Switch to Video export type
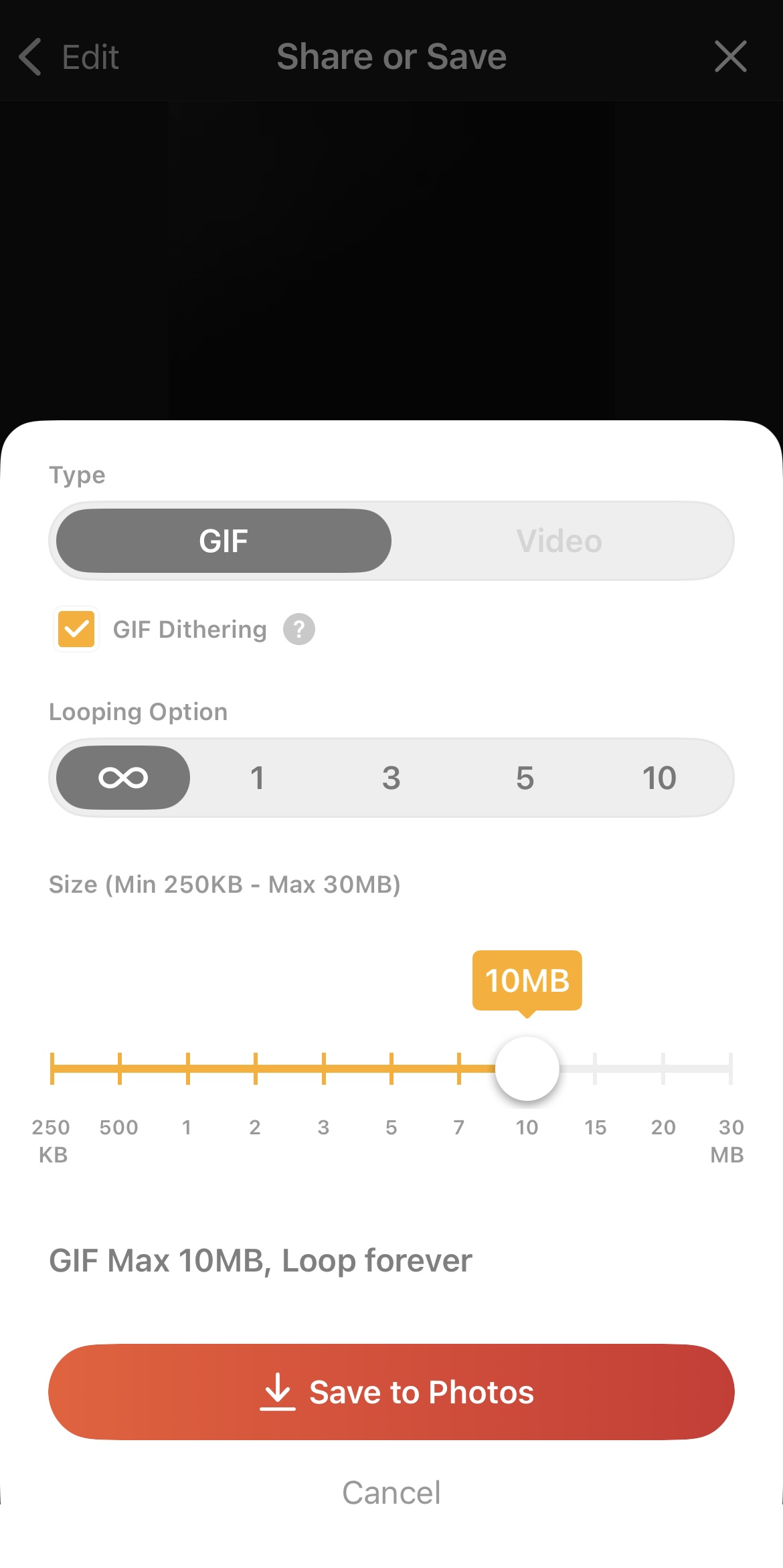The image size is (783, 1568). [559, 541]
